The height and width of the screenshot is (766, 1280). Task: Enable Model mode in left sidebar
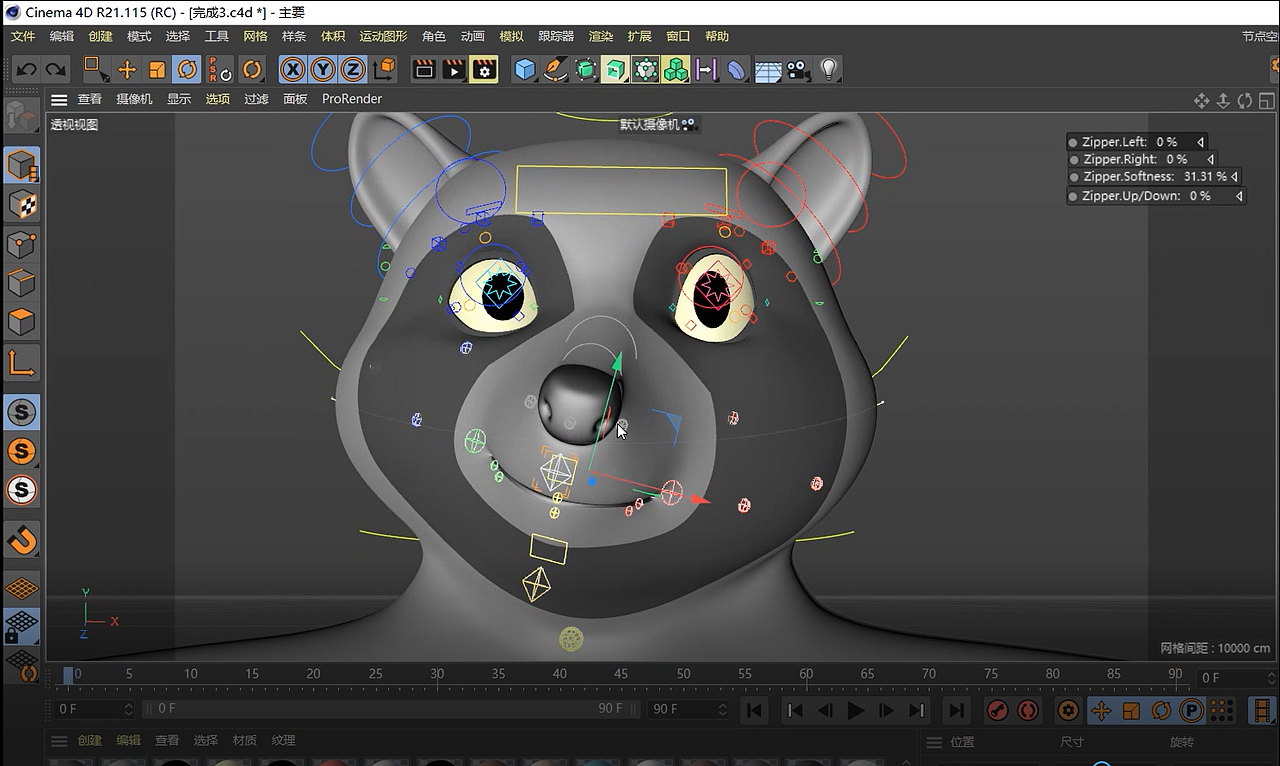pos(21,166)
